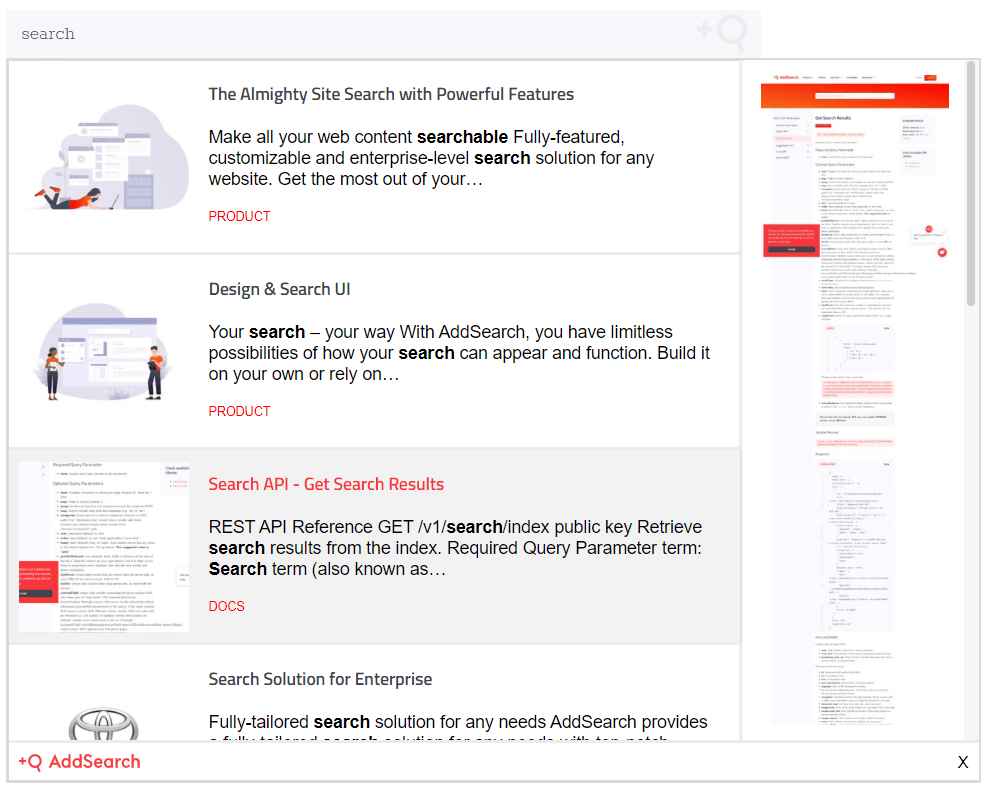Click PRODUCT label under Almighty Site Search result
Viewport: 988px width, 789px height.
(x=239, y=216)
